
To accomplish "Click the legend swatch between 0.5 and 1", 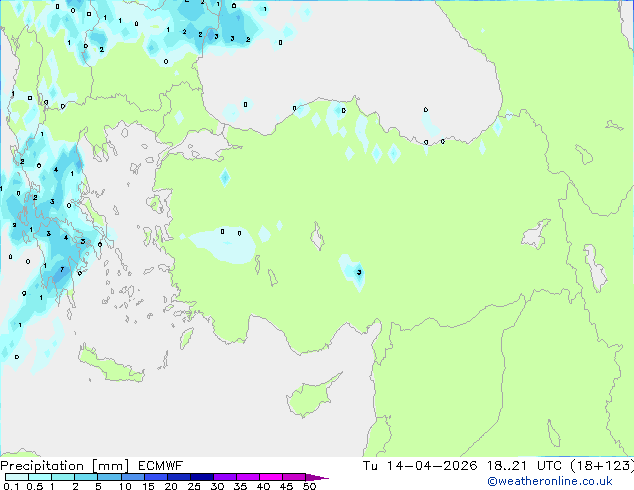I will click(x=40, y=477).
